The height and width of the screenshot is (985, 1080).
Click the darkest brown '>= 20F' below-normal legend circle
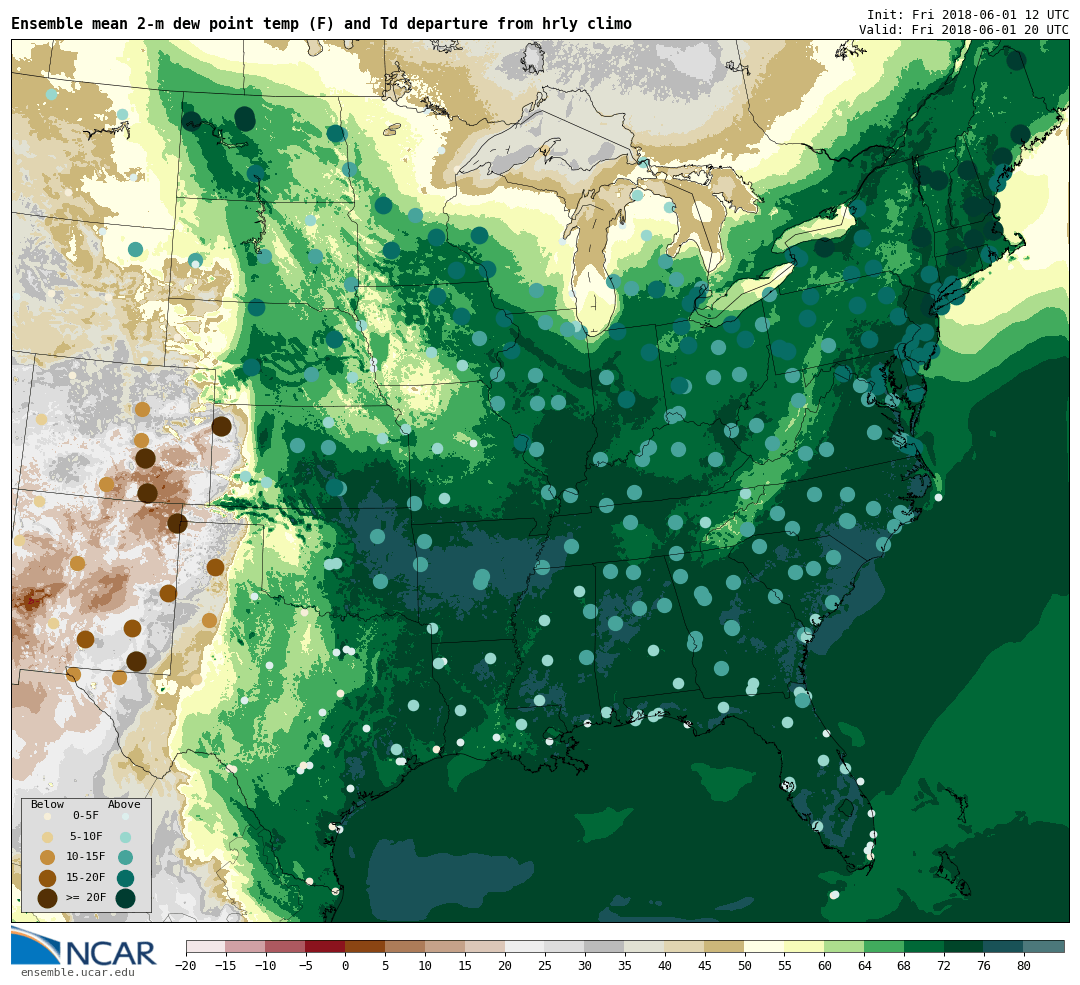click(47, 898)
